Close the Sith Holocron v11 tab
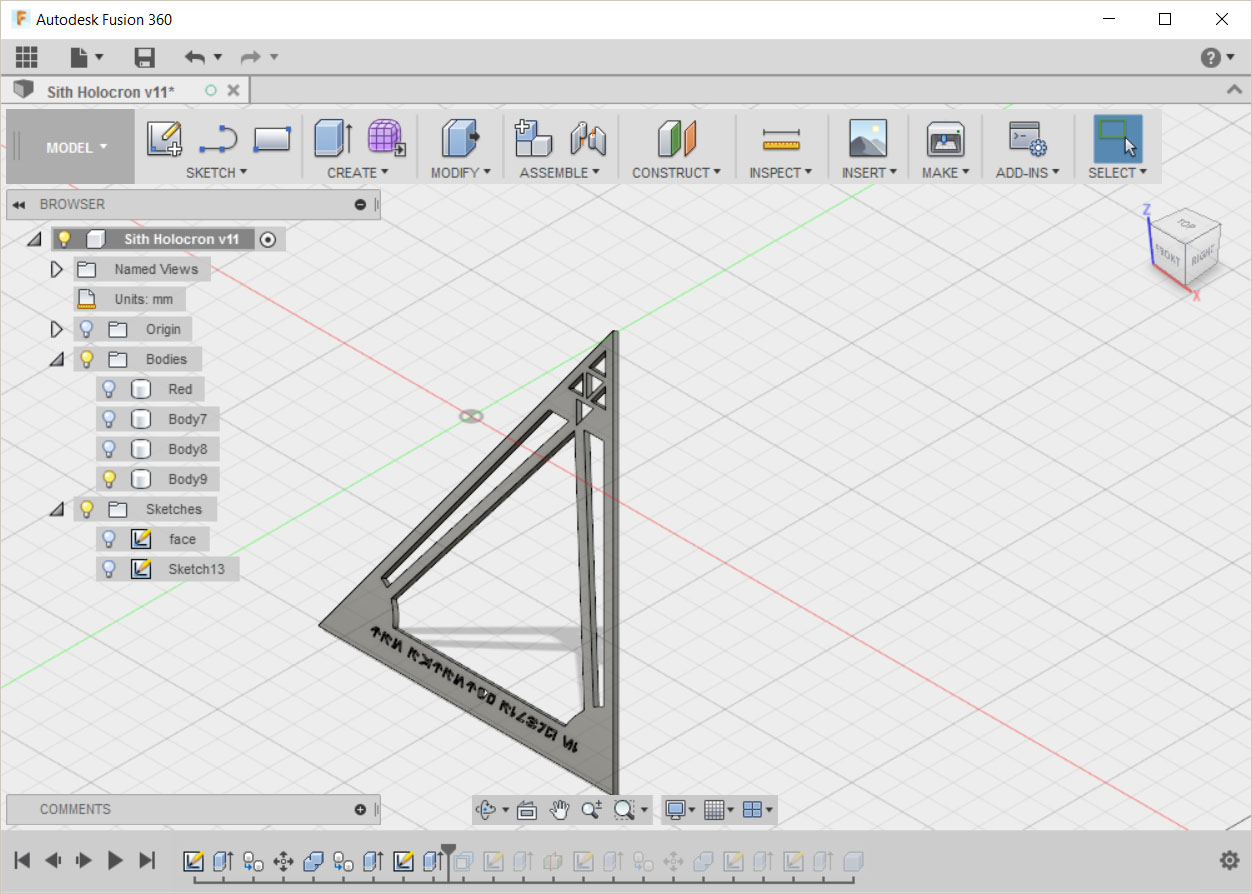 click(233, 91)
